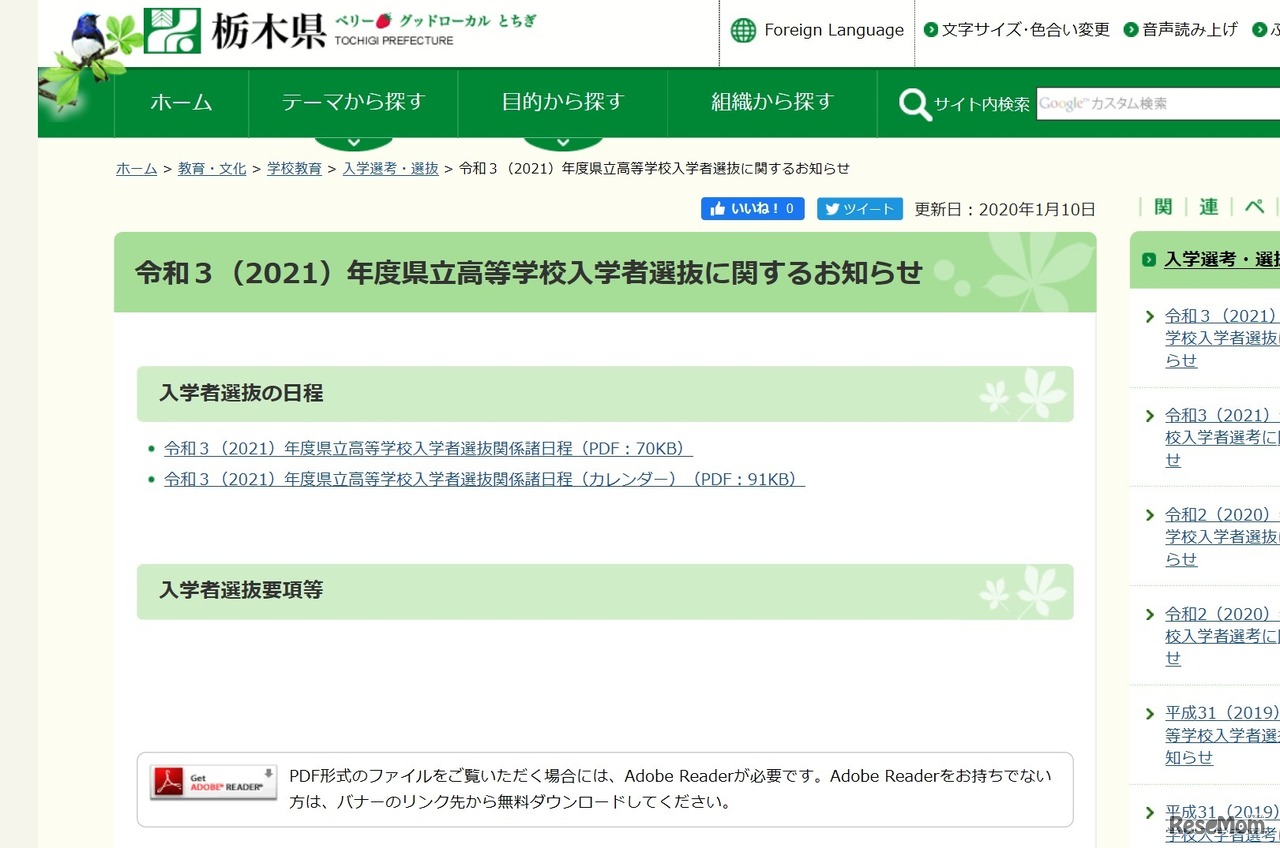Click the Facebook いいね! button
1280x848 pixels.
point(752,209)
